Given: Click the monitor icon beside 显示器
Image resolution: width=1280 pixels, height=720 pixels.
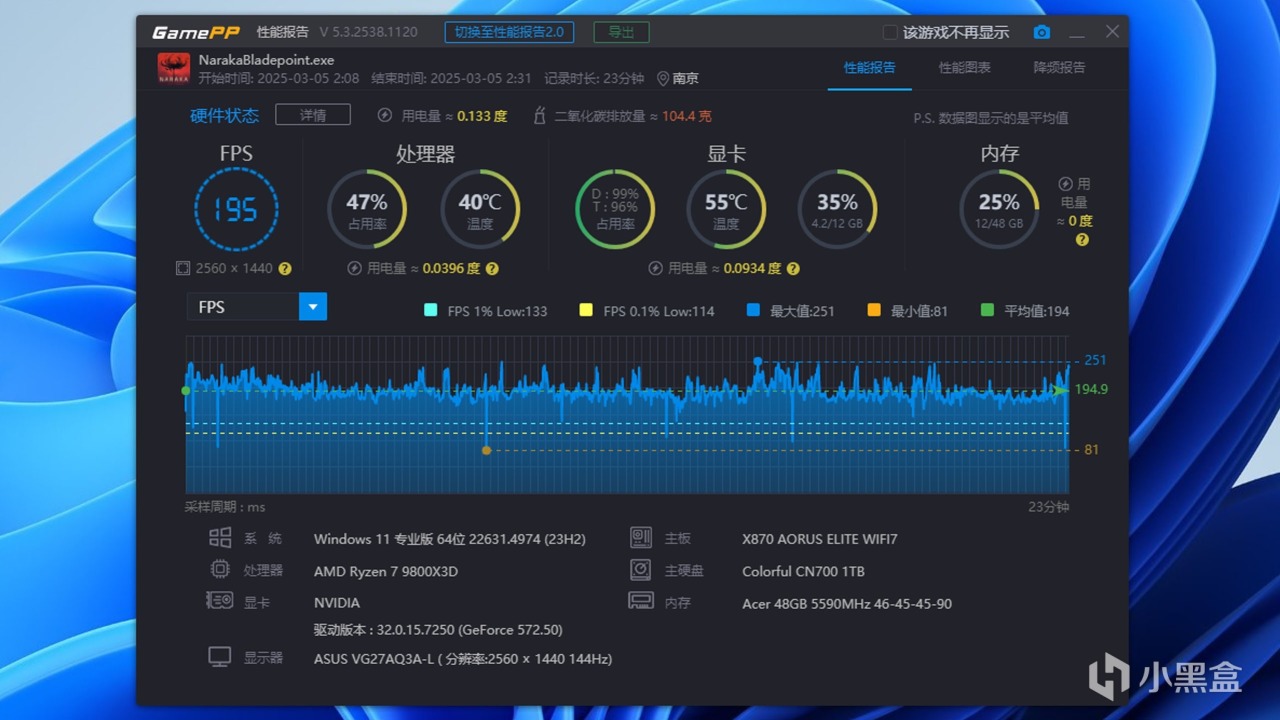Looking at the screenshot, I should (x=220, y=657).
